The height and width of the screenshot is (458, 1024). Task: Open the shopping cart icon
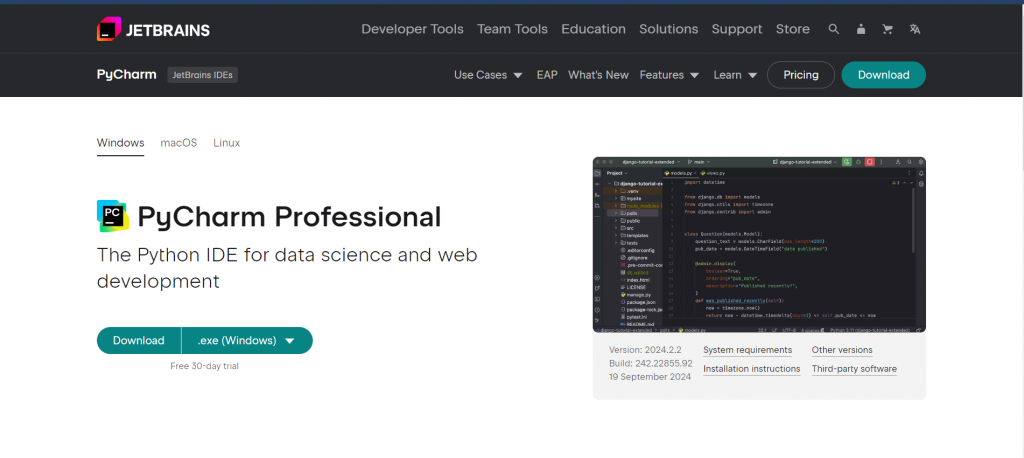tap(888, 29)
